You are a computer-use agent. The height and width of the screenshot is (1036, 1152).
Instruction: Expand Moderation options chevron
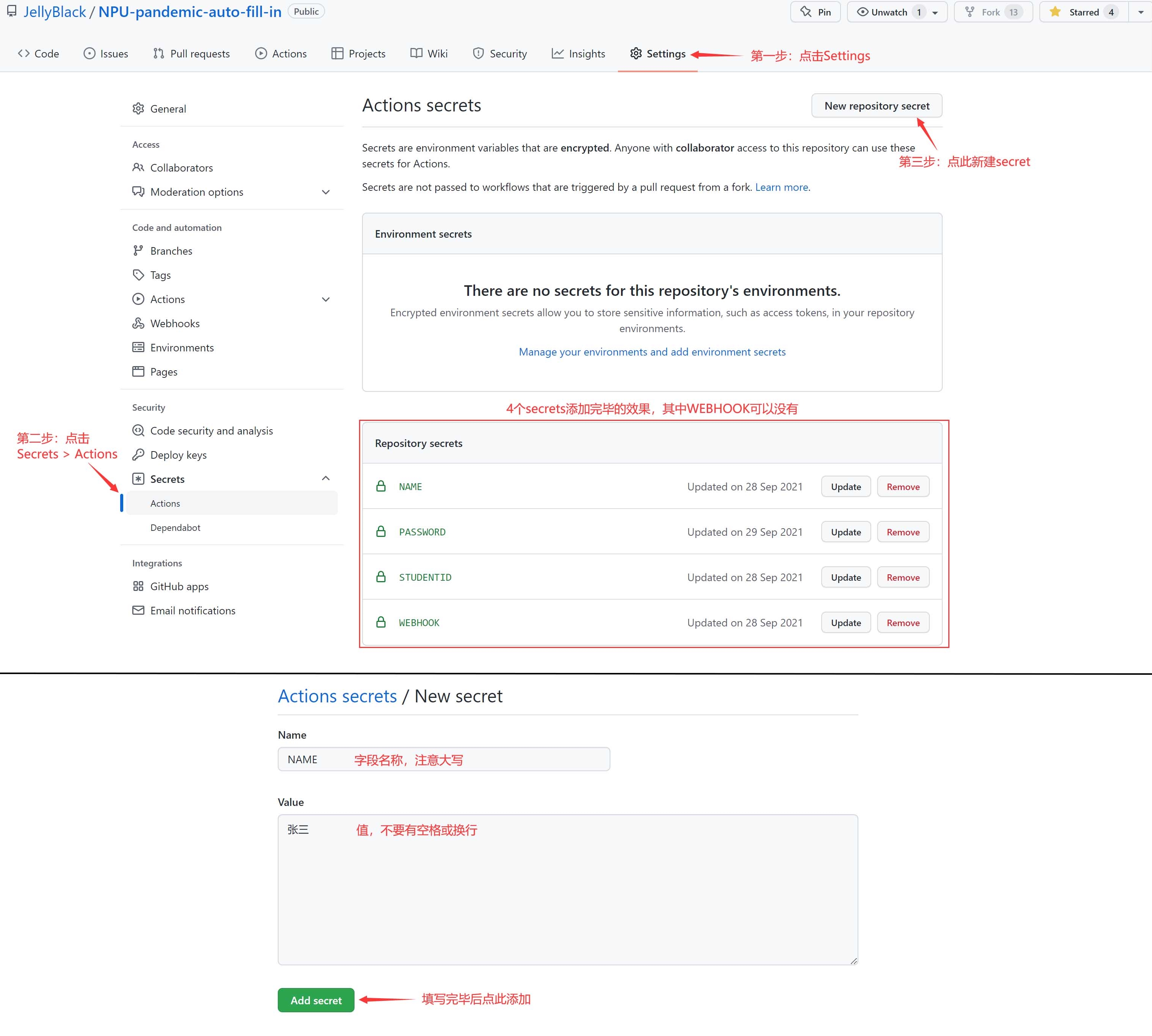coord(326,192)
